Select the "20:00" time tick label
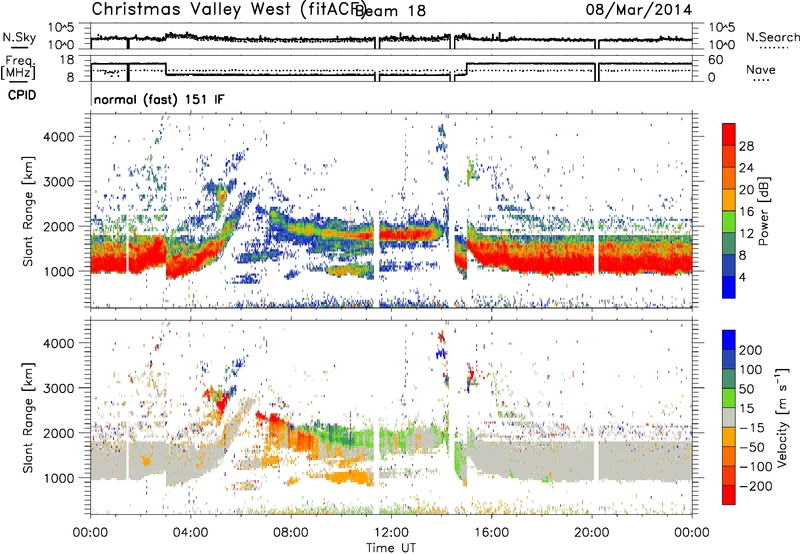 coord(592,533)
